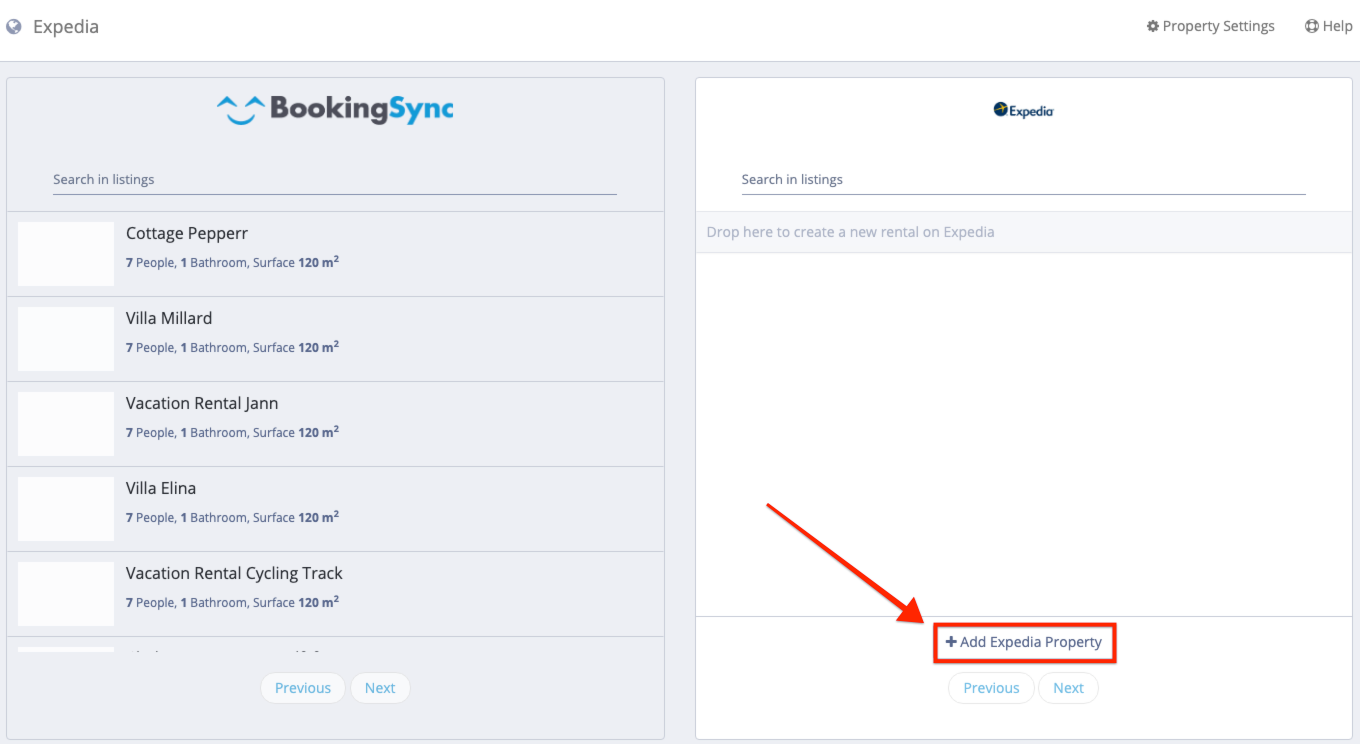The height and width of the screenshot is (744, 1360).
Task: Open Help via the lifebuoy icon
Action: [1311, 27]
